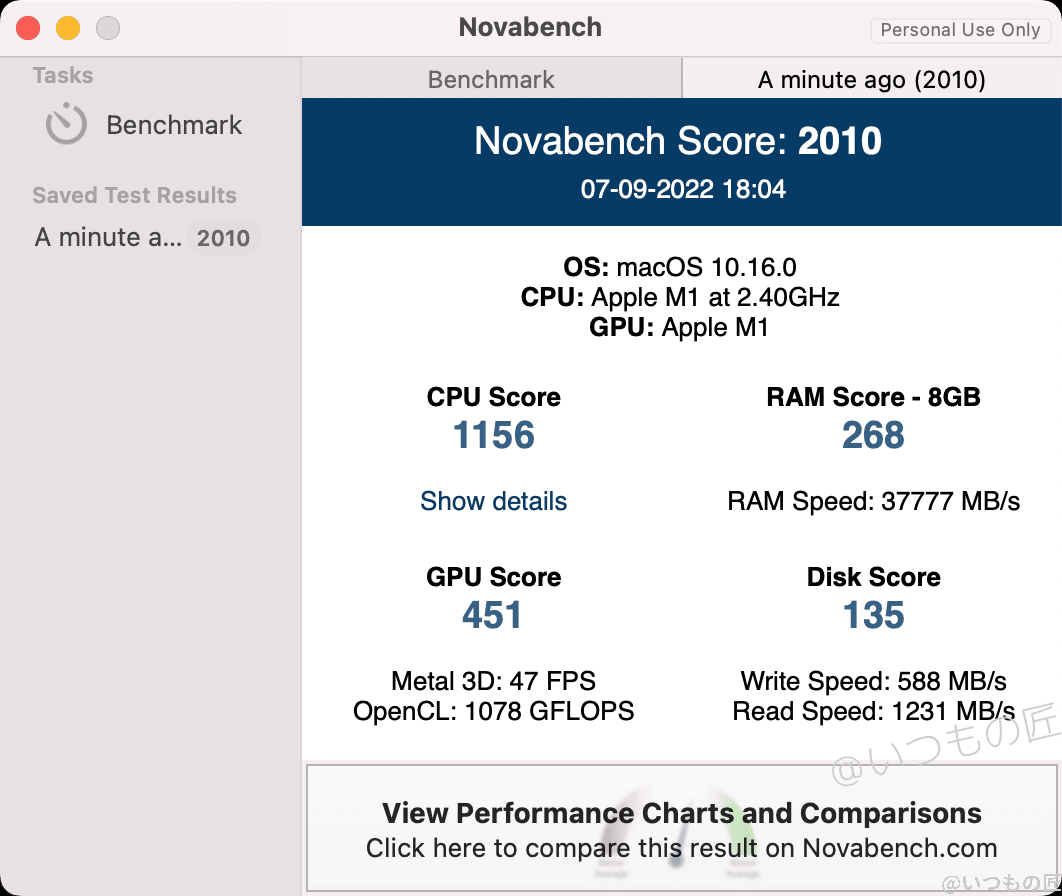The height and width of the screenshot is (896, 1062).
Task: Click the Saved Test Results section header
Action: pos(134,195)
